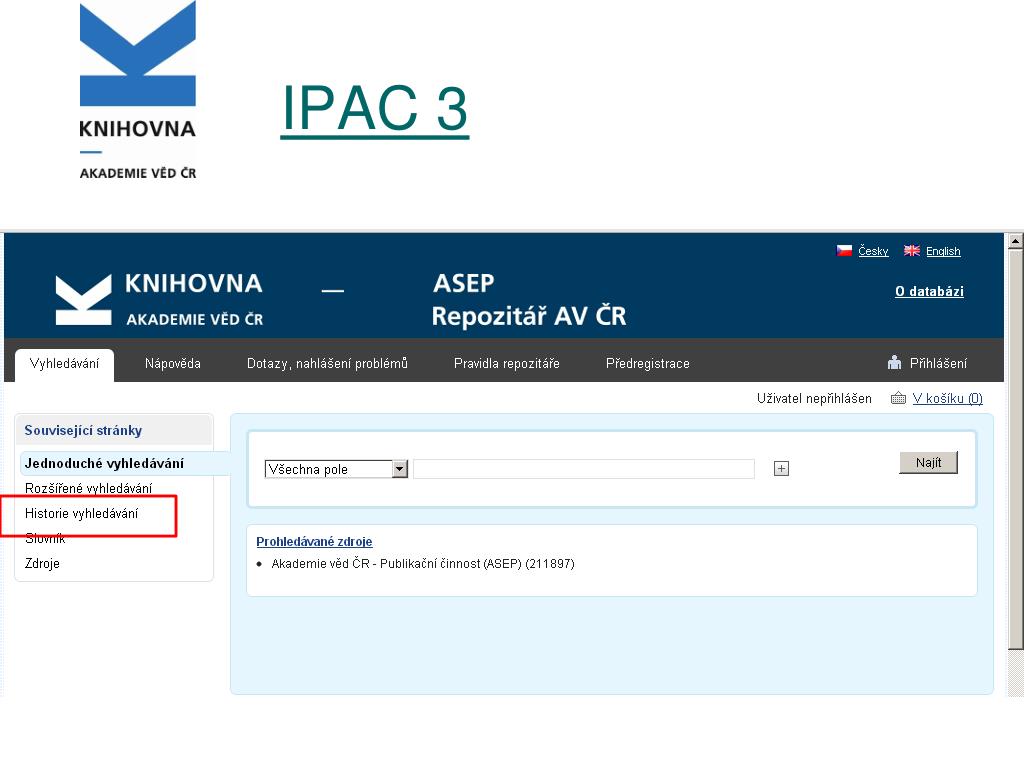1024x768 pixels.
Task: Click the Související stránky heading
Action: click(x=83, y=430)
